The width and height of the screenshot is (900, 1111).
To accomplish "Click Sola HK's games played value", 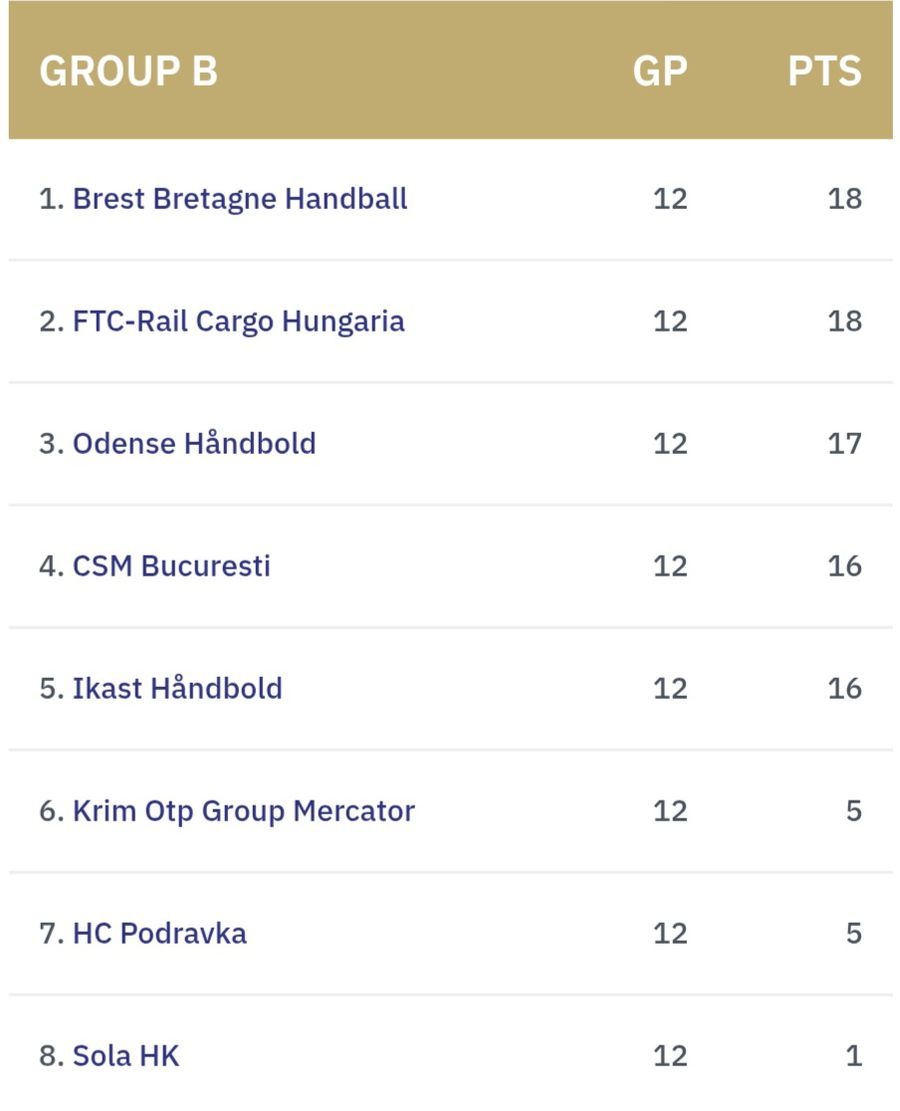I will tap(670, 1055).
